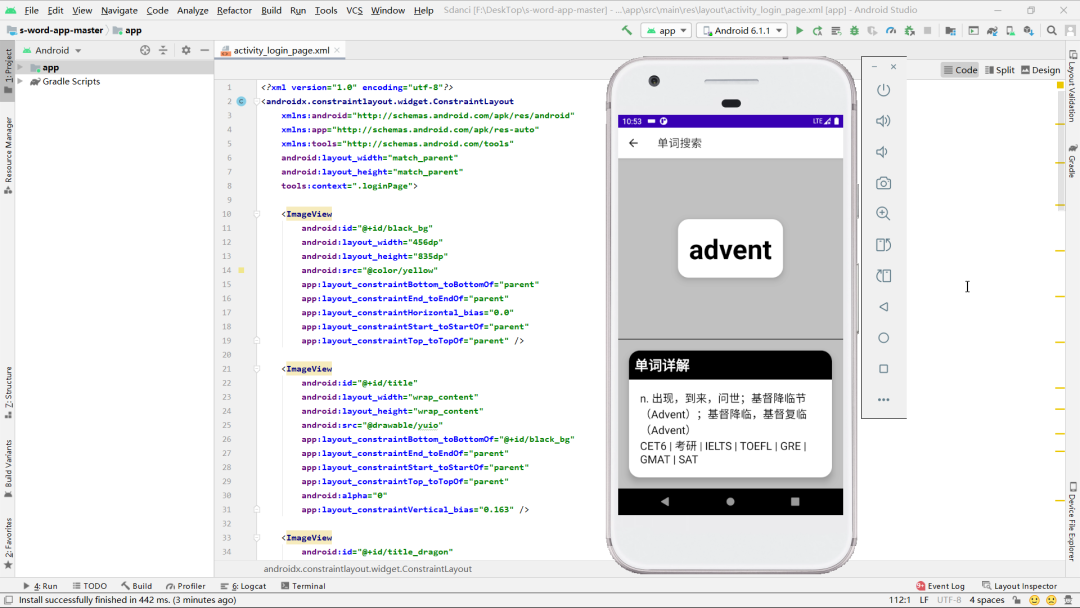
Task: Open emulator extended controls three-dots icon
Action: point(884,399)
